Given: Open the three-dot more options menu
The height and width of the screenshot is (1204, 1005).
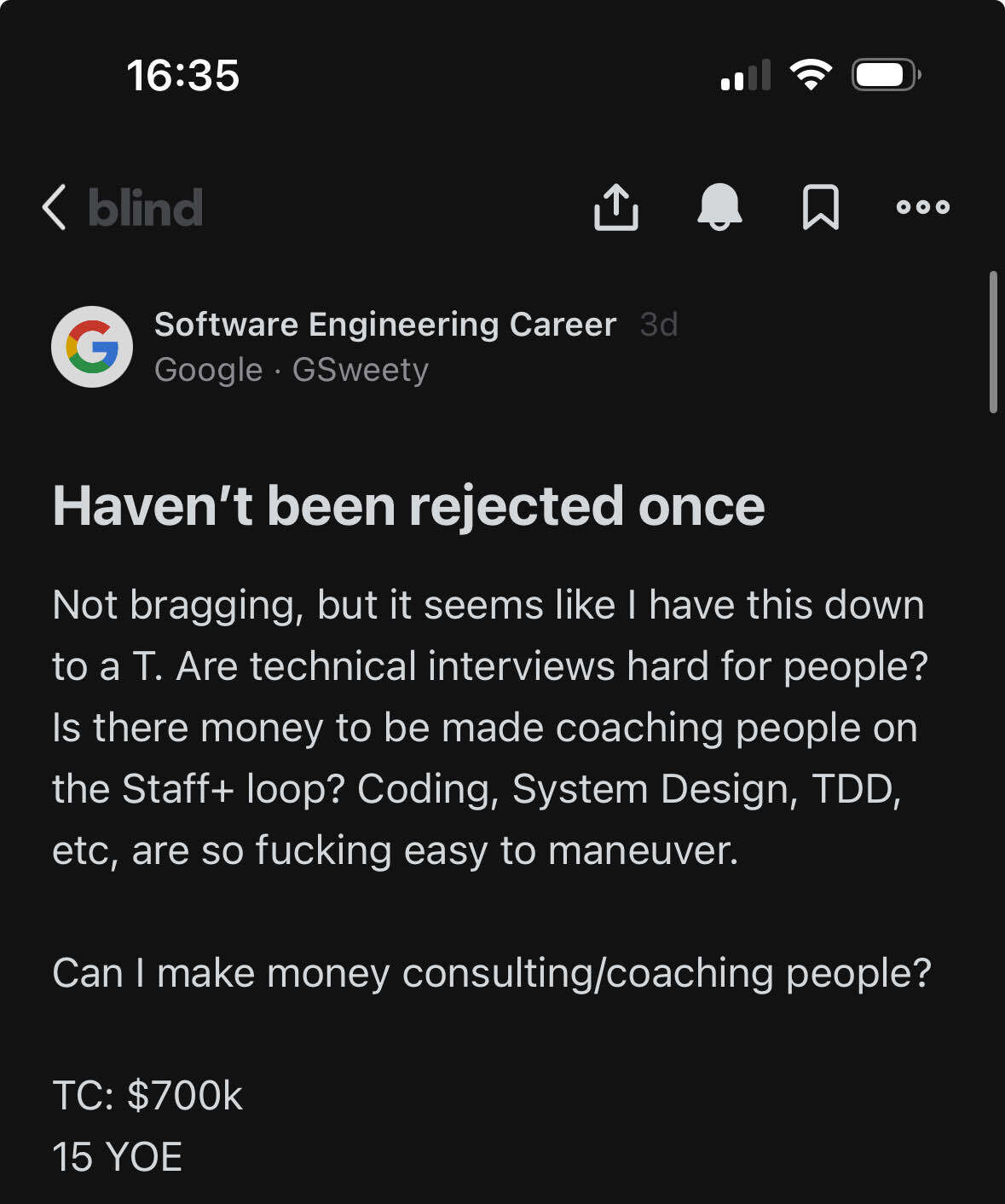Looking at the screenshot, I should pyautogui.click(x=922, y=206).
